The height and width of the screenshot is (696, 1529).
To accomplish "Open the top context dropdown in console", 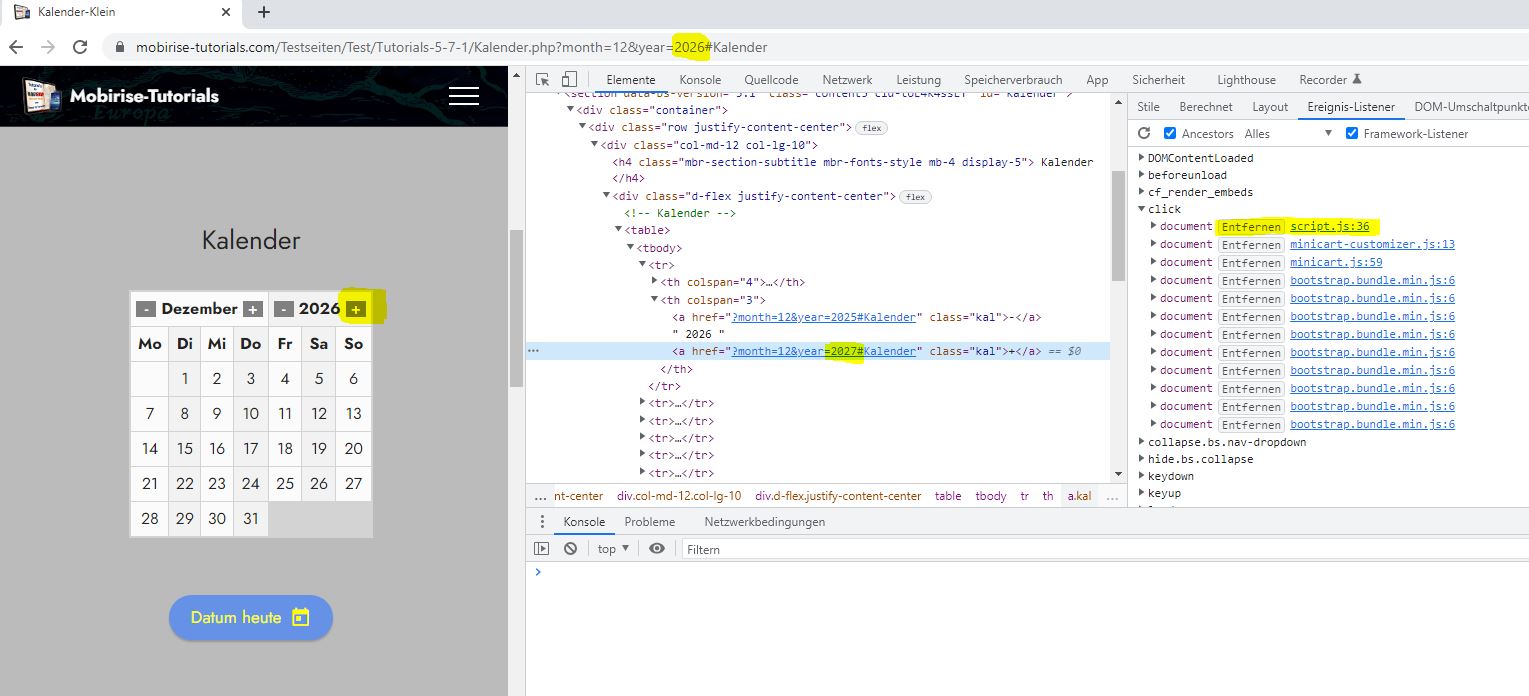I will coord(613,549).
